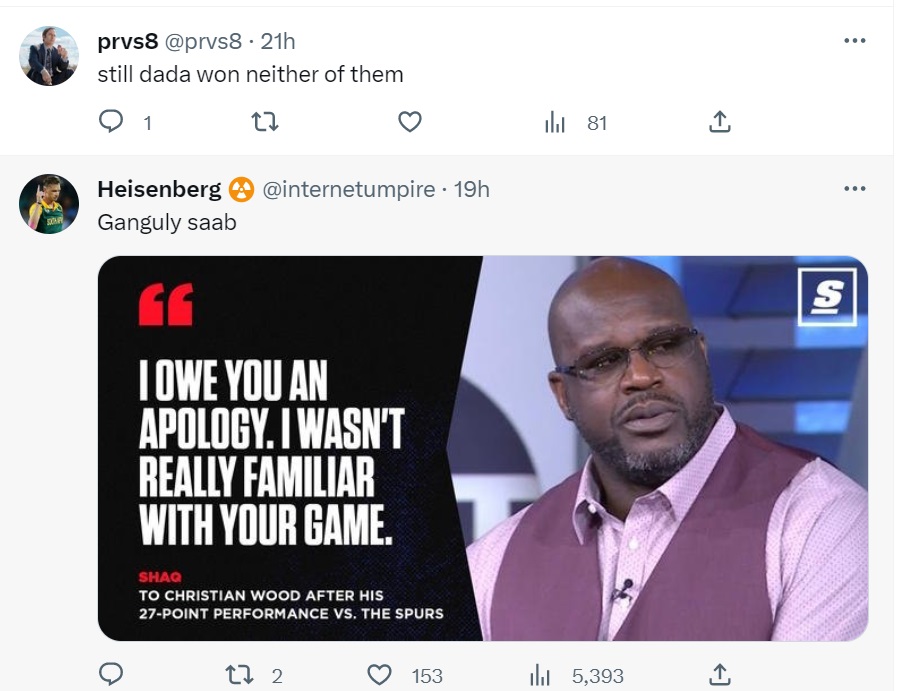923x691 pixels.
Task: Open the 19h timestamp of Heisenberg's tweet
Action: click(472, 189)
